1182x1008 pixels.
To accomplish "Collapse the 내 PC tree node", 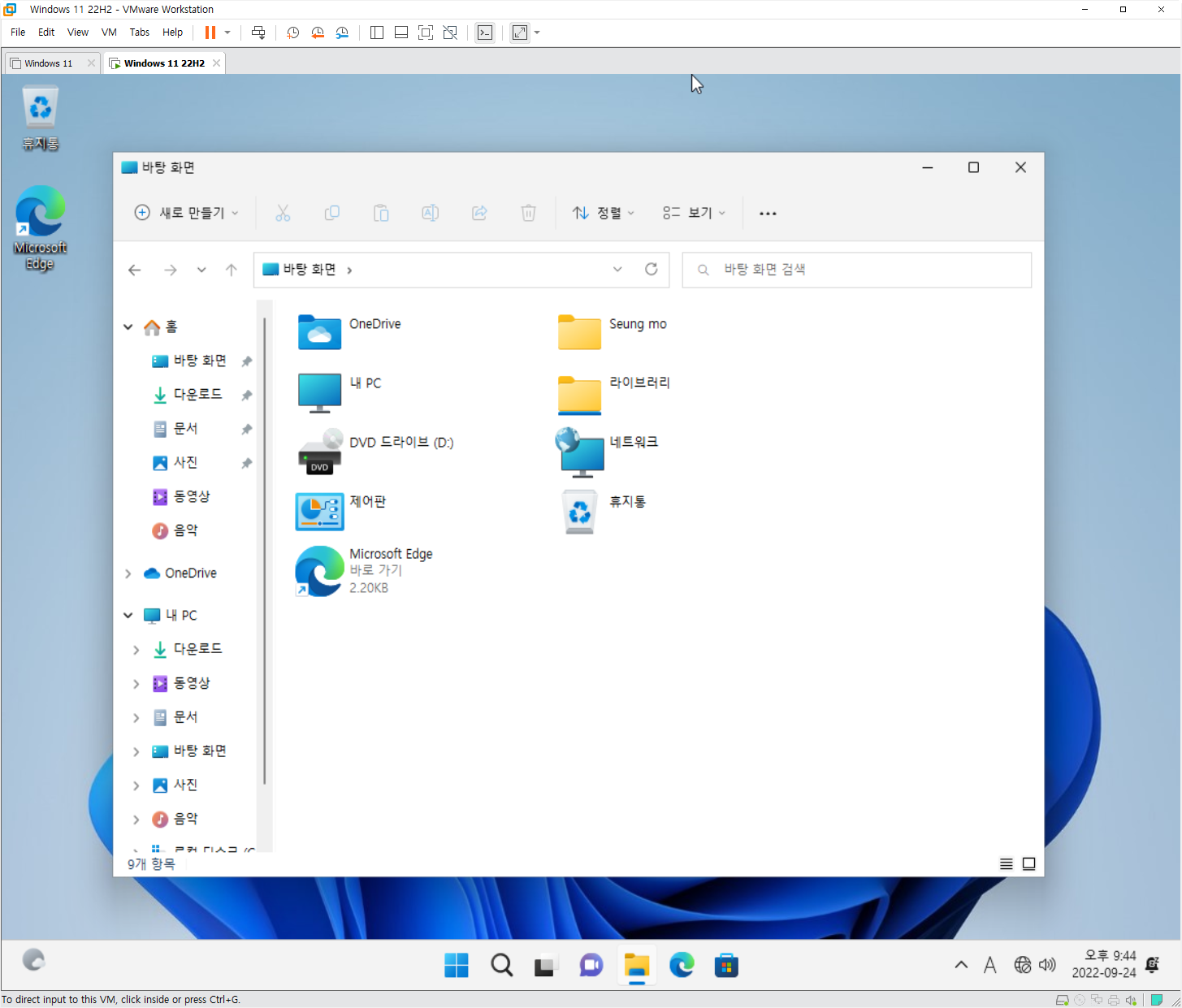I will click(x=128, y=616).
